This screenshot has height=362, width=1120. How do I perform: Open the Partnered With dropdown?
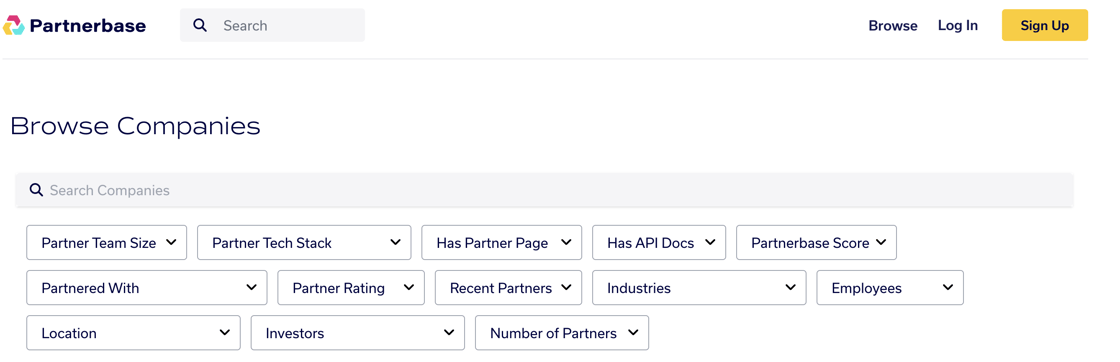coord(146,288)
